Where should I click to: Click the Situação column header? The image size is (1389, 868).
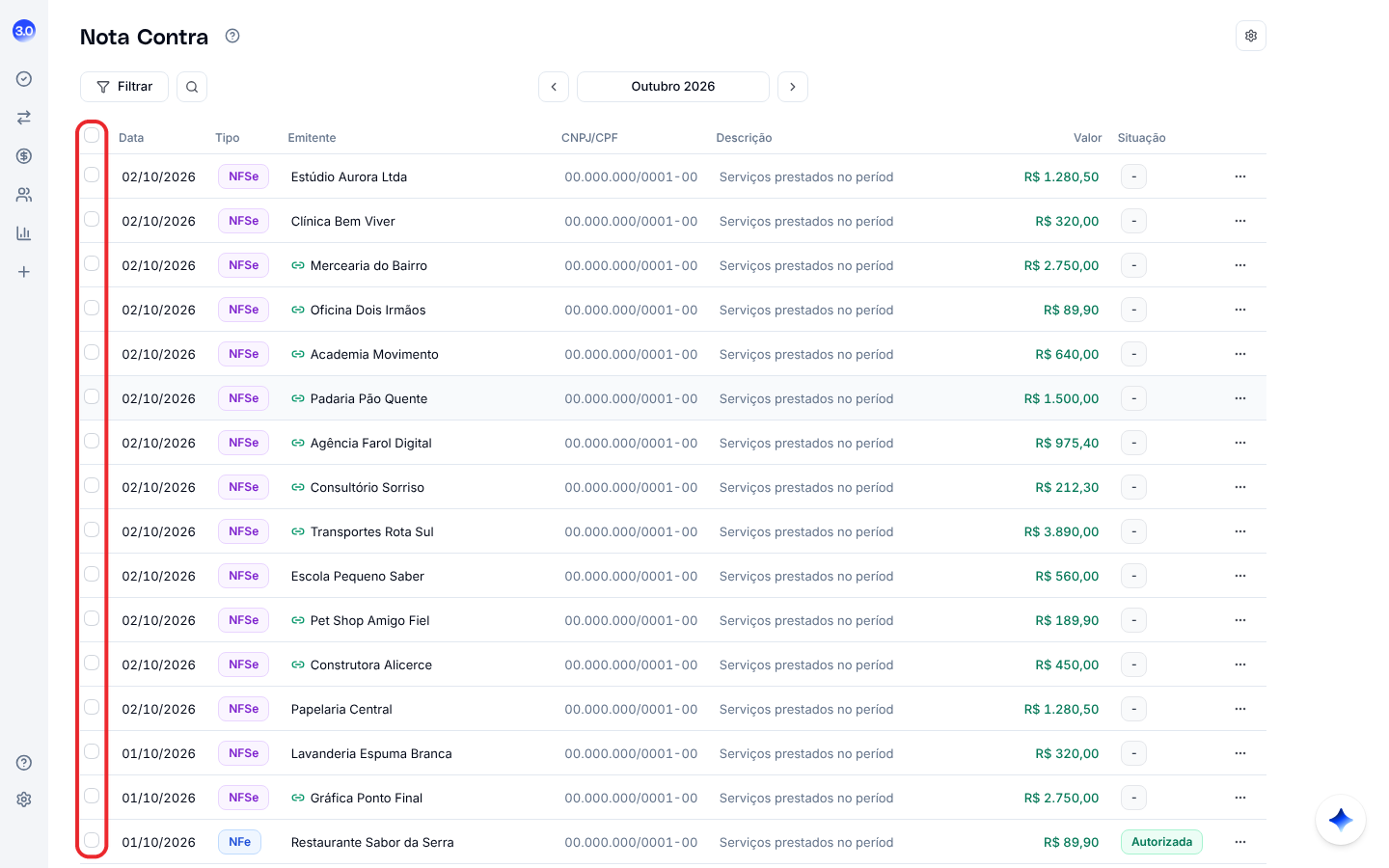pyautogui.click(x=1142, y=138)
